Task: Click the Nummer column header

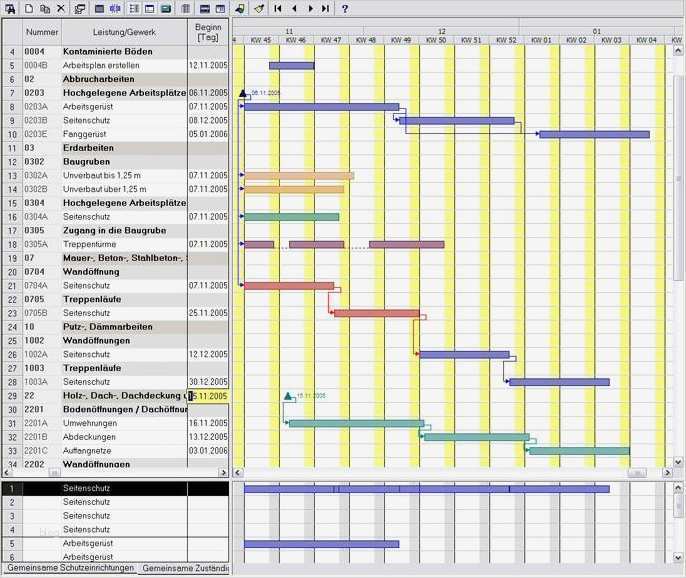Action: [42, 32]
